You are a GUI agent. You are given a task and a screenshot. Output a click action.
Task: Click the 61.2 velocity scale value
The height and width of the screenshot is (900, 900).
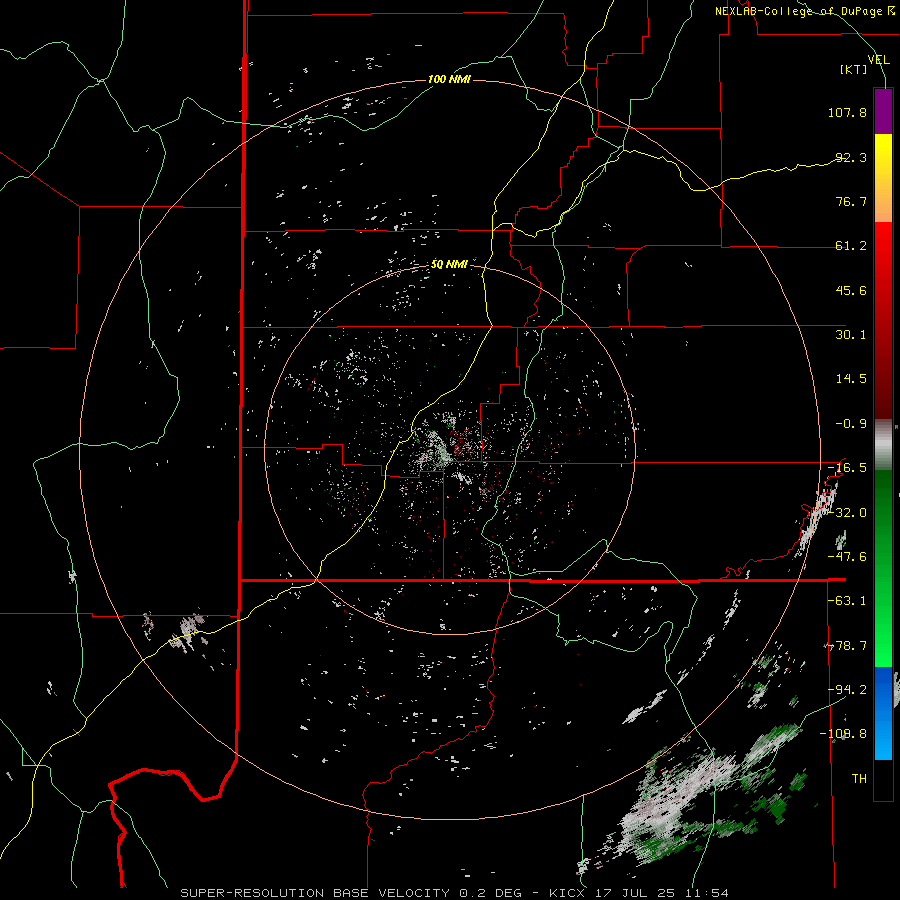click(851, 246)
